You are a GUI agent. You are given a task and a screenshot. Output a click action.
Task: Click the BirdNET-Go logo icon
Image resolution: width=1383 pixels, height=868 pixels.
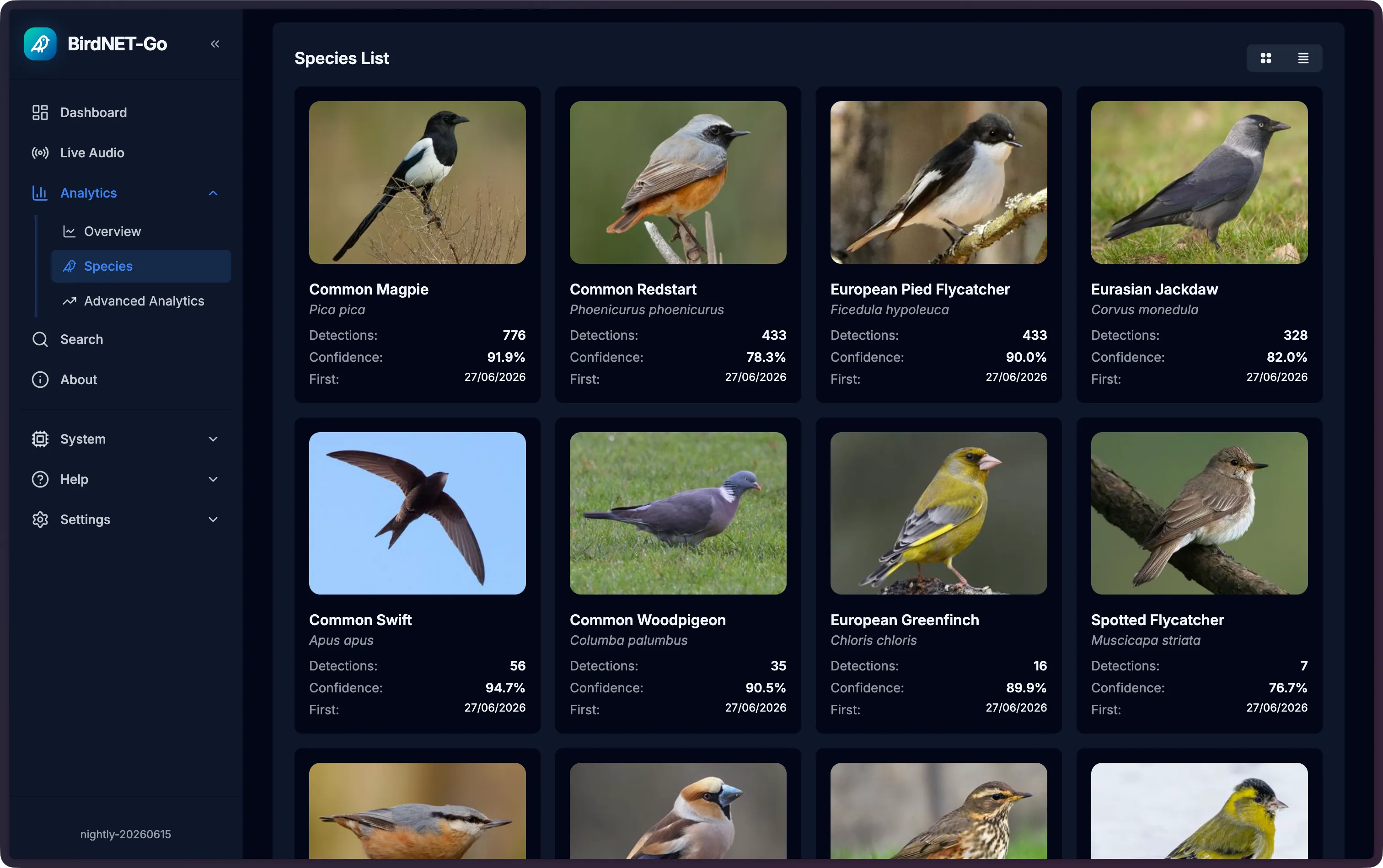coord(40,44)
